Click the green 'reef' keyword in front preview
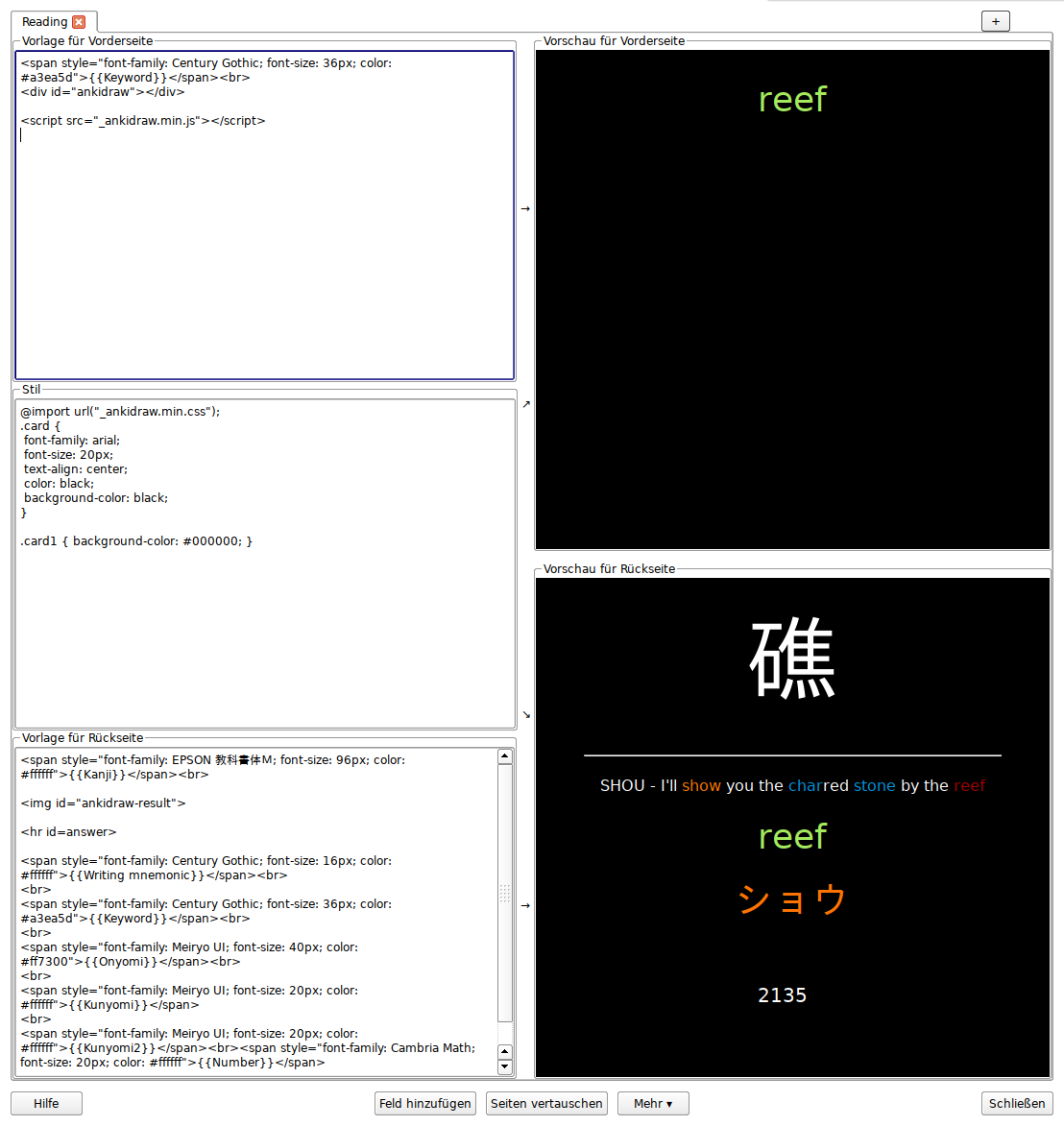 [792, 99]
